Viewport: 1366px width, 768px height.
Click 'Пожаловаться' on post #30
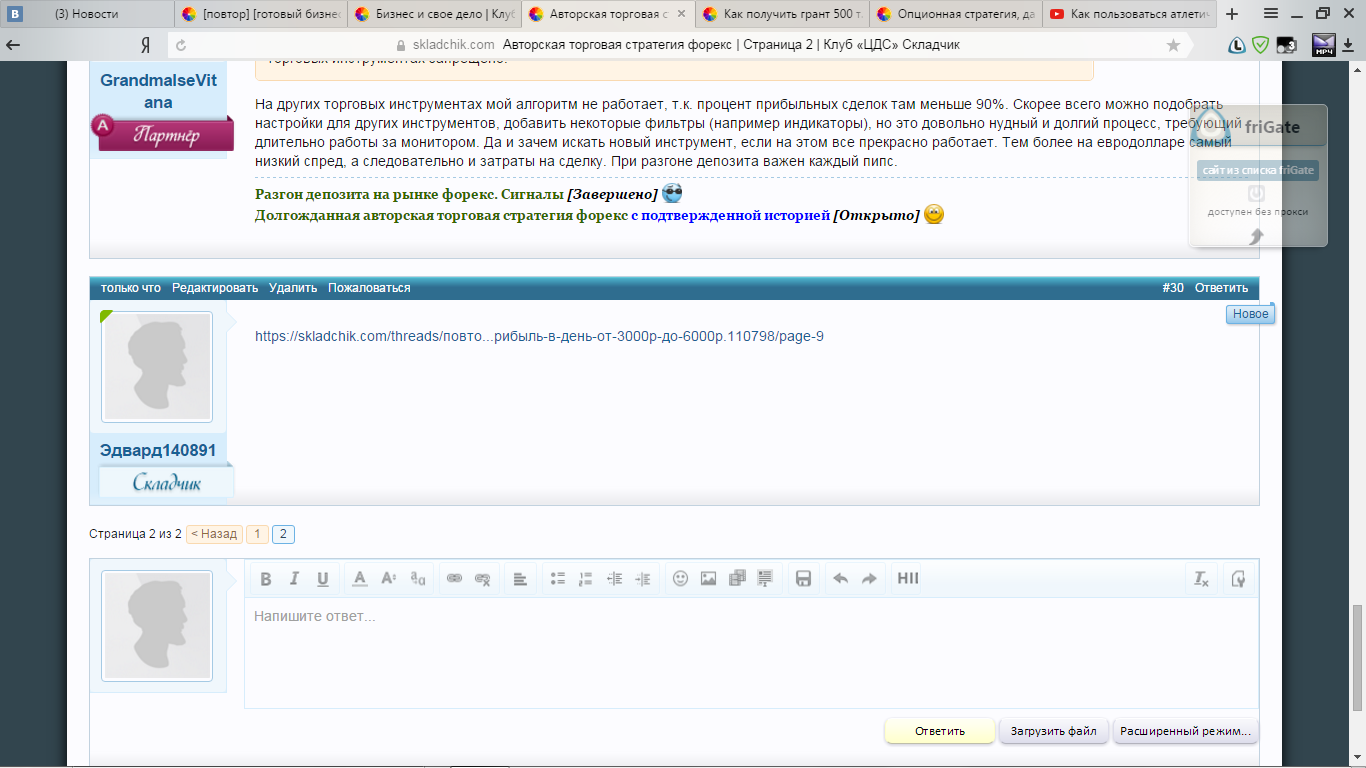369,288
